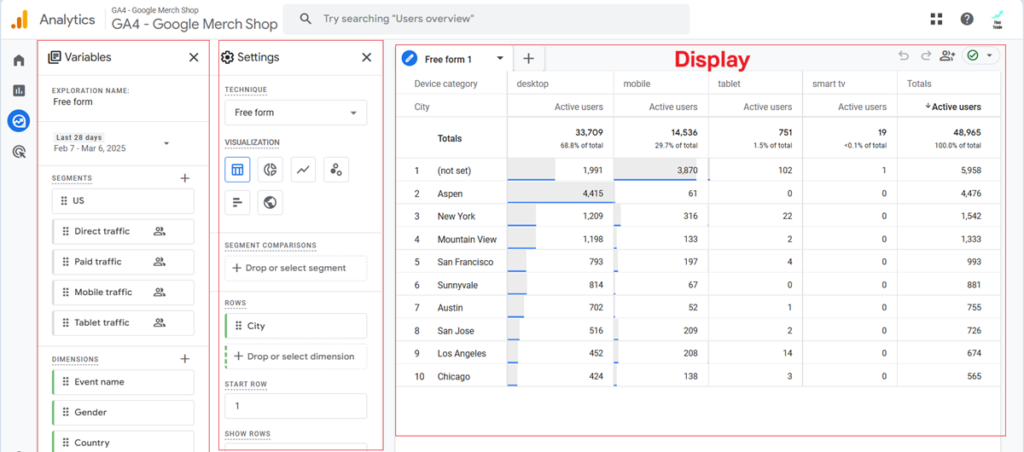Click the Mountain View row

[697, 239]
